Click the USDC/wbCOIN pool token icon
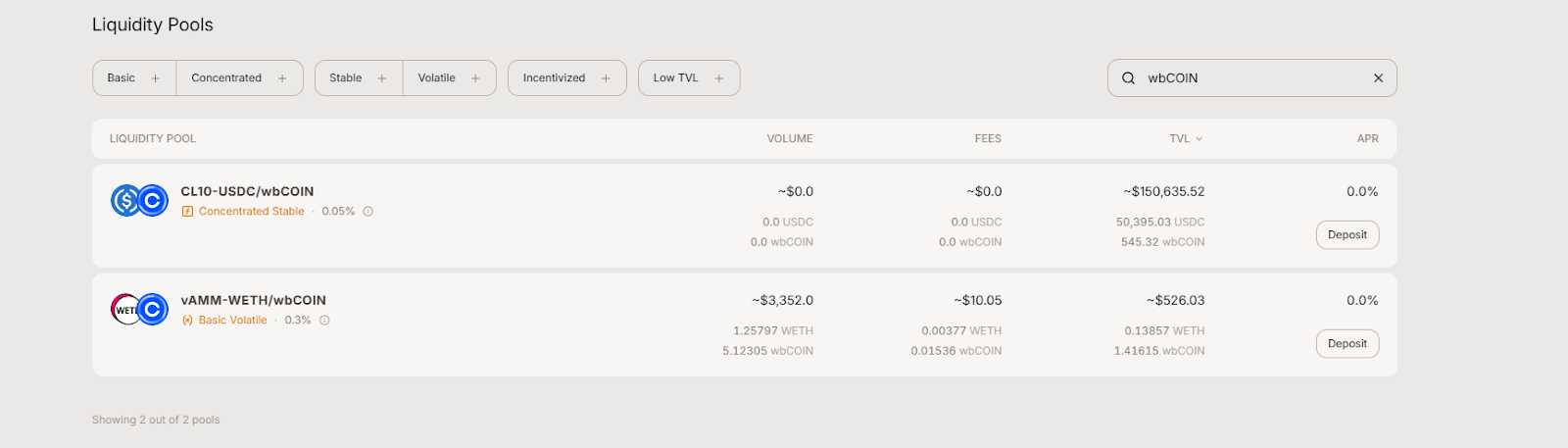Screen dimensions: 1568x448 pyautogui.click(x=139, y=201)
